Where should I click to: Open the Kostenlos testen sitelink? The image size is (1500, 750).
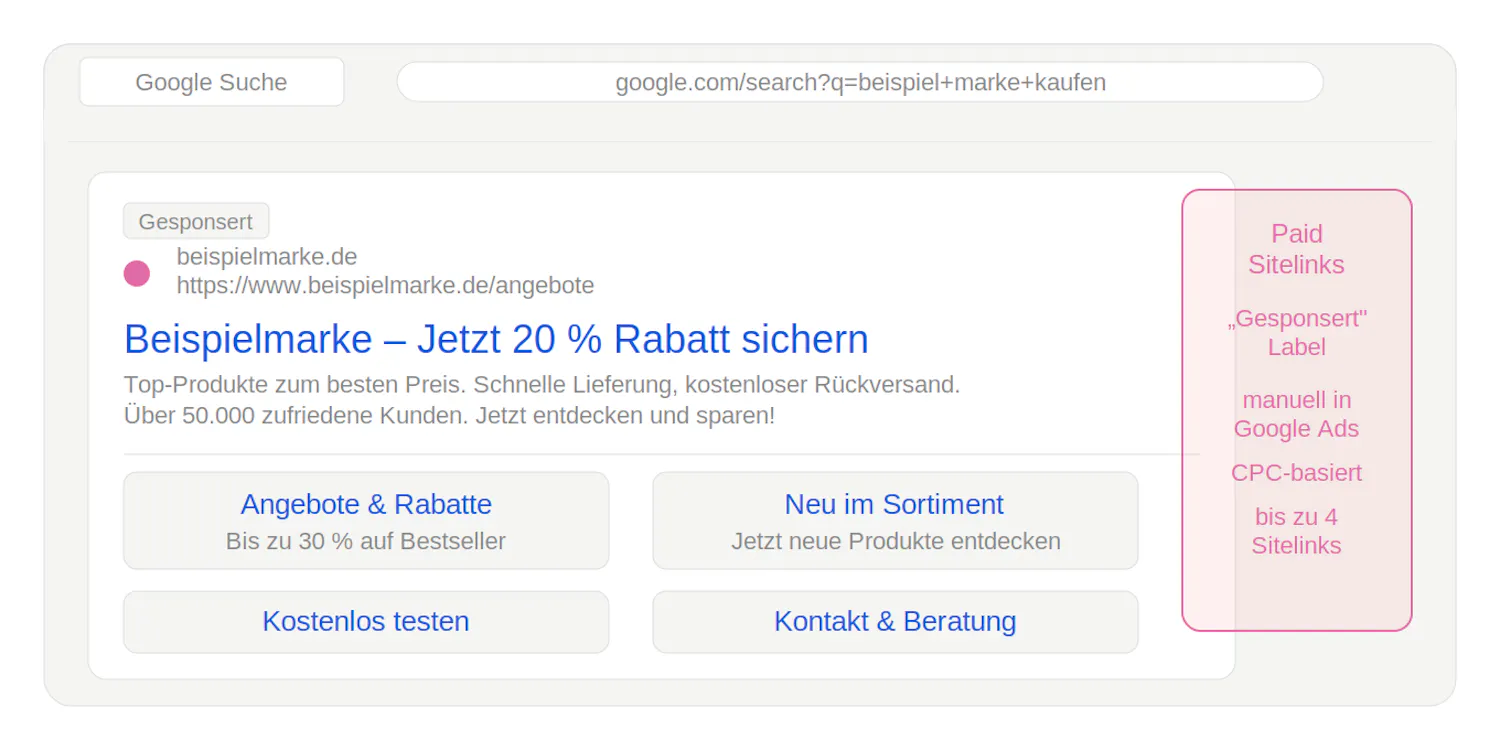[x=366, y=622]
